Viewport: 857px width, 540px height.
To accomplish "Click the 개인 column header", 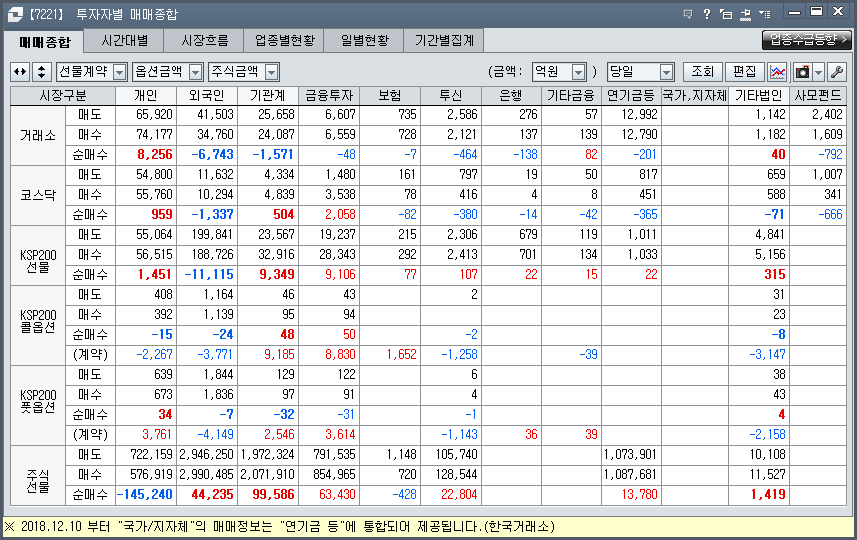I will tap(146, 96).
